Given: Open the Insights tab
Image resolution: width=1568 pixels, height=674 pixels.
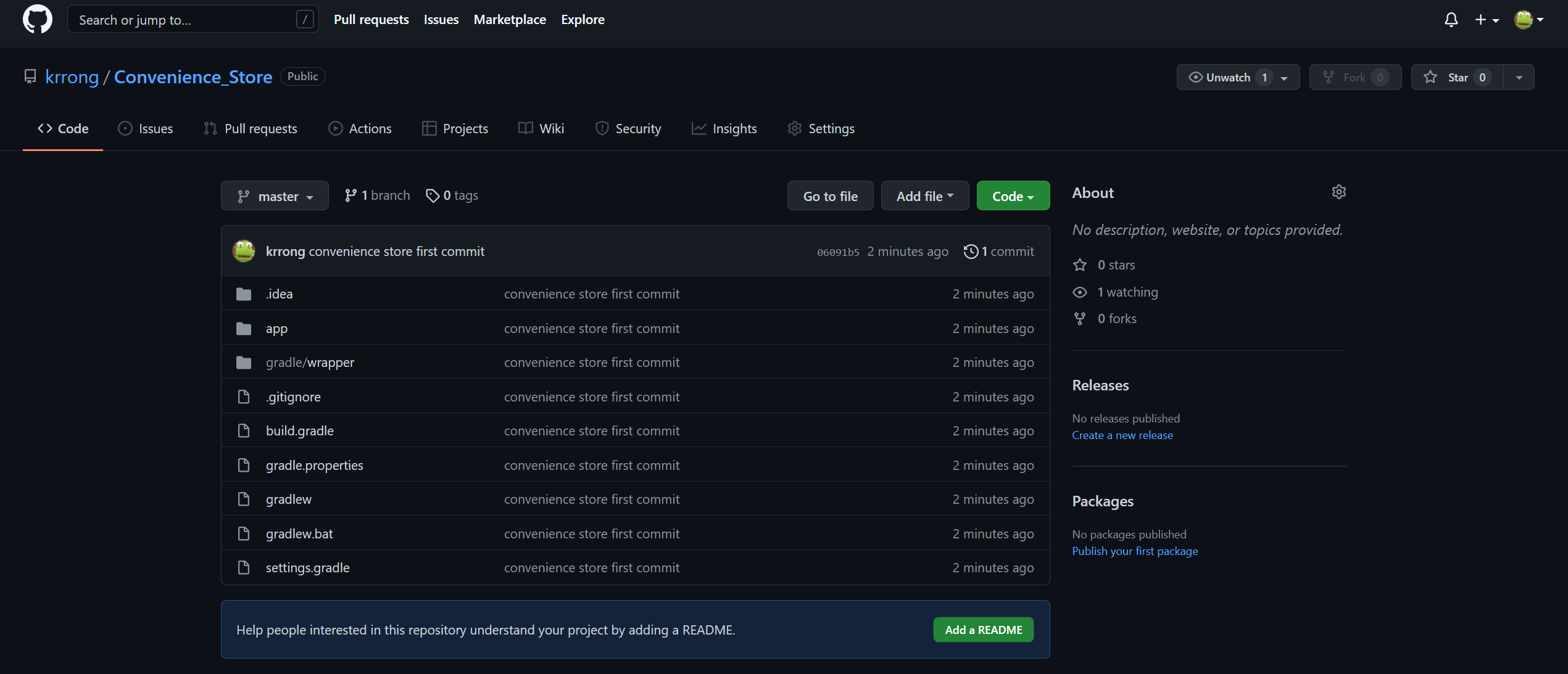Looking at the screenshot, I should pos(724,129).
